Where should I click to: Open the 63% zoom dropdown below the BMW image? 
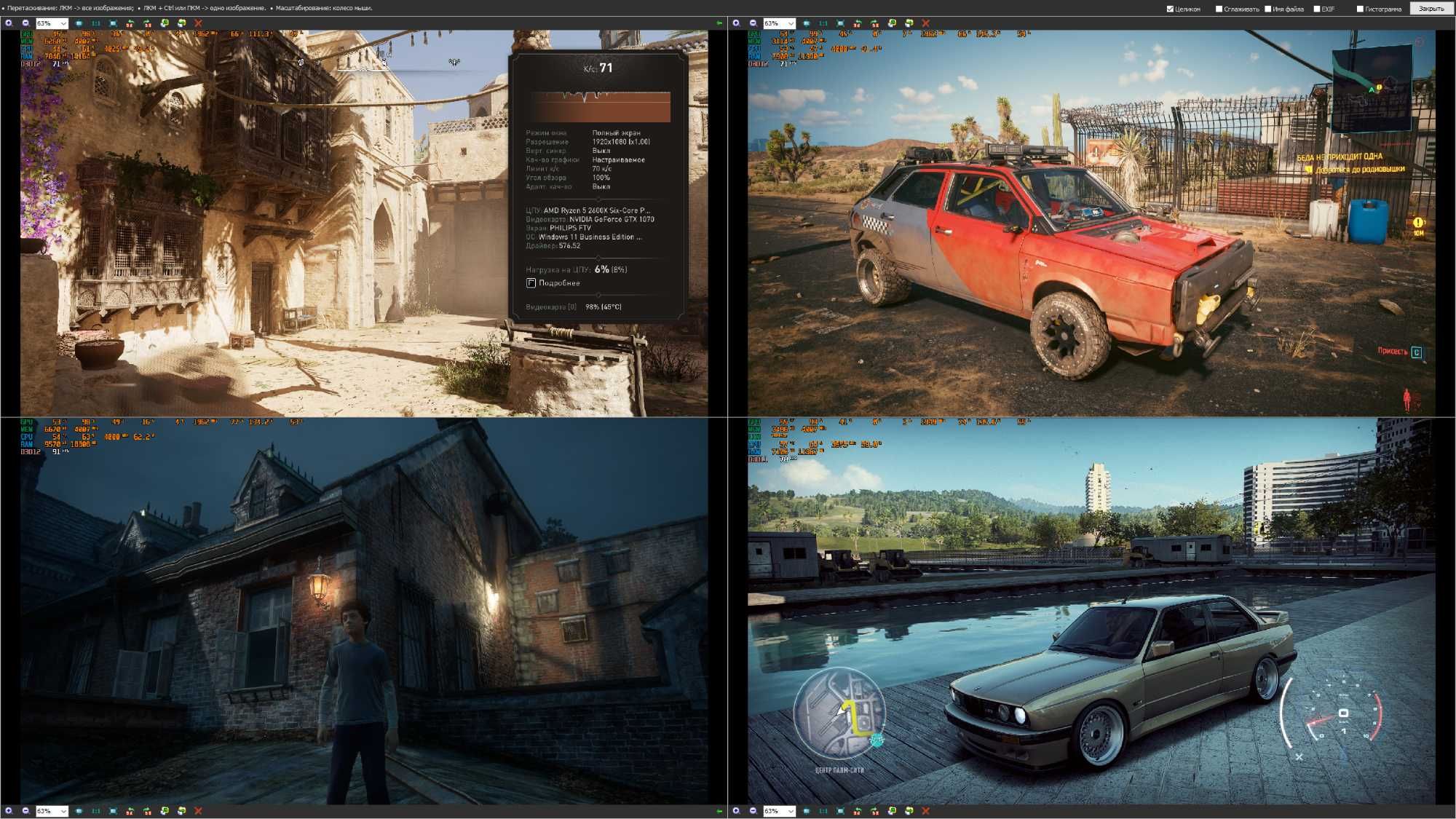pos(780,811)
